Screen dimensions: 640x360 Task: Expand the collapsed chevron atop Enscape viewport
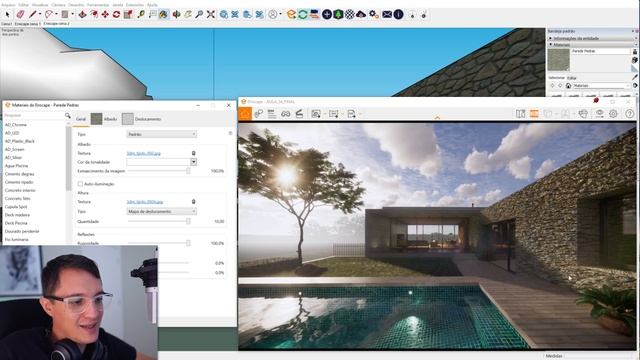pos(437,118)
